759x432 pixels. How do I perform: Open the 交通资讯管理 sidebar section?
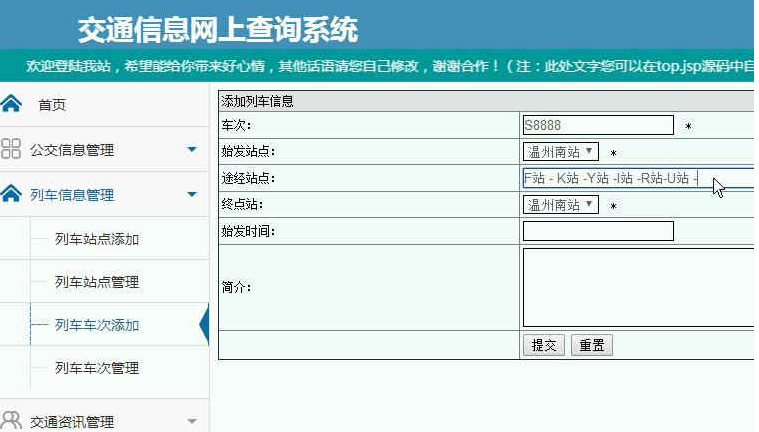[x=72, y=422]
